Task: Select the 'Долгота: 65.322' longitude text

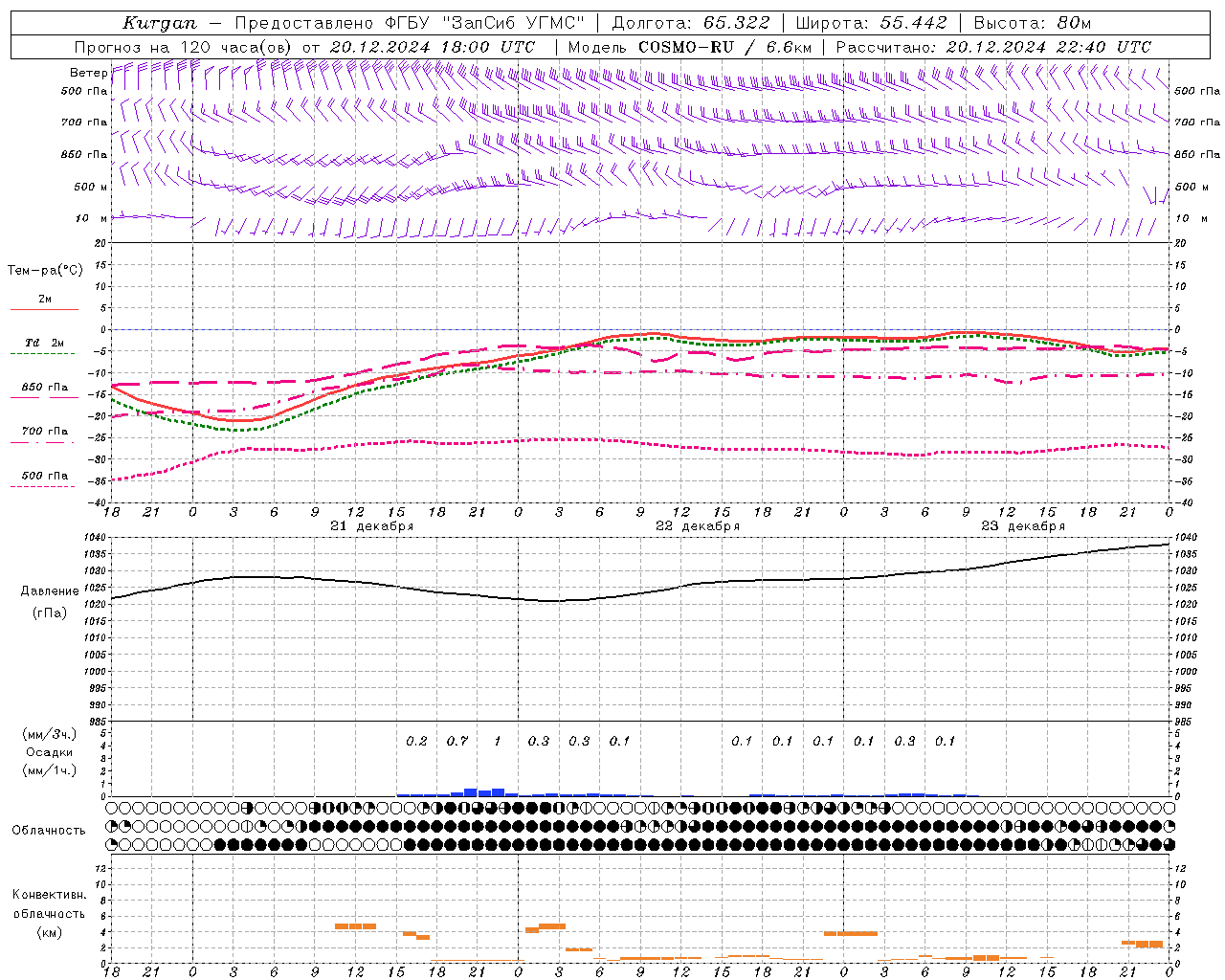Action: tap(693, 23)
